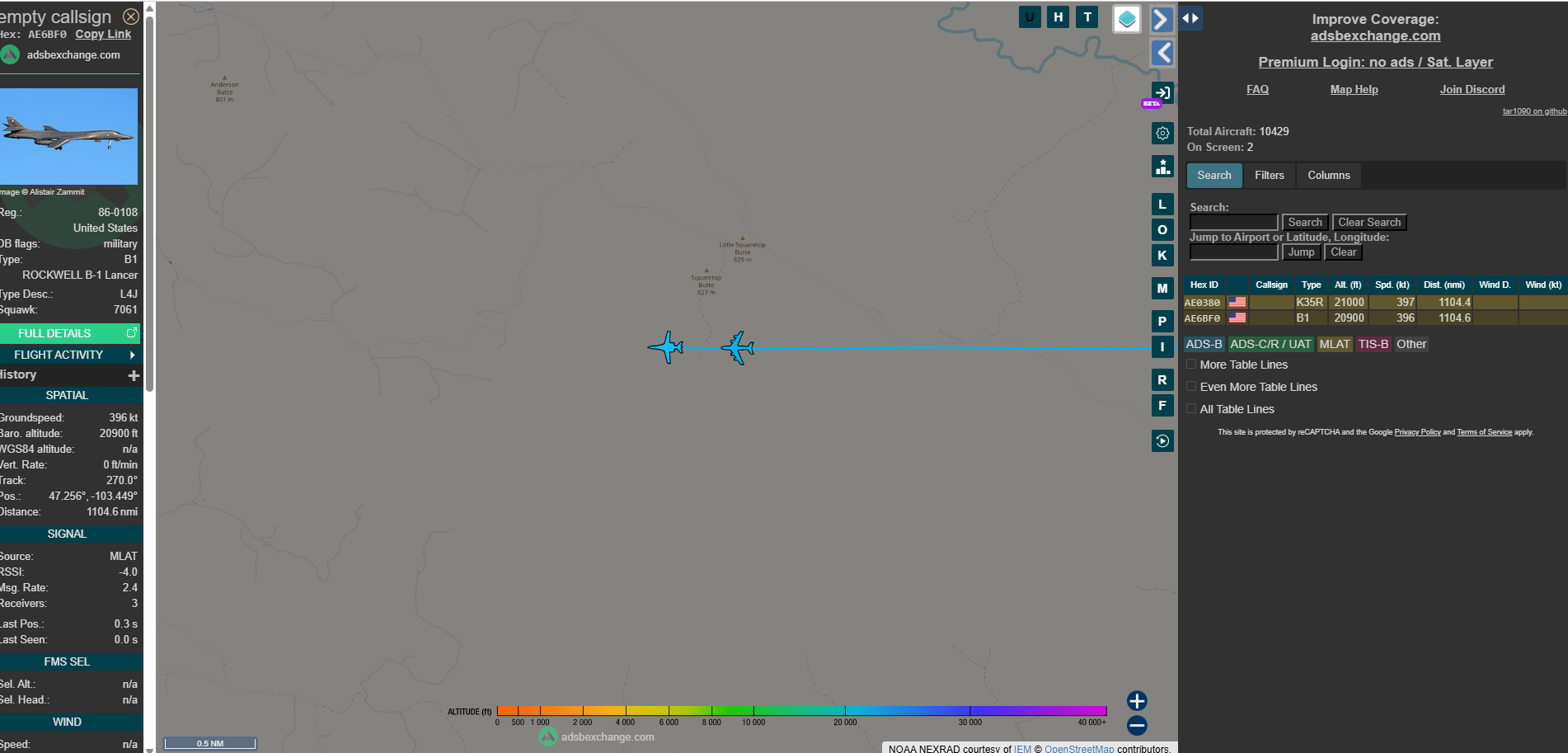1568x753 pixels.
Task: Toggle the K map button
Action: (1162, 256)
